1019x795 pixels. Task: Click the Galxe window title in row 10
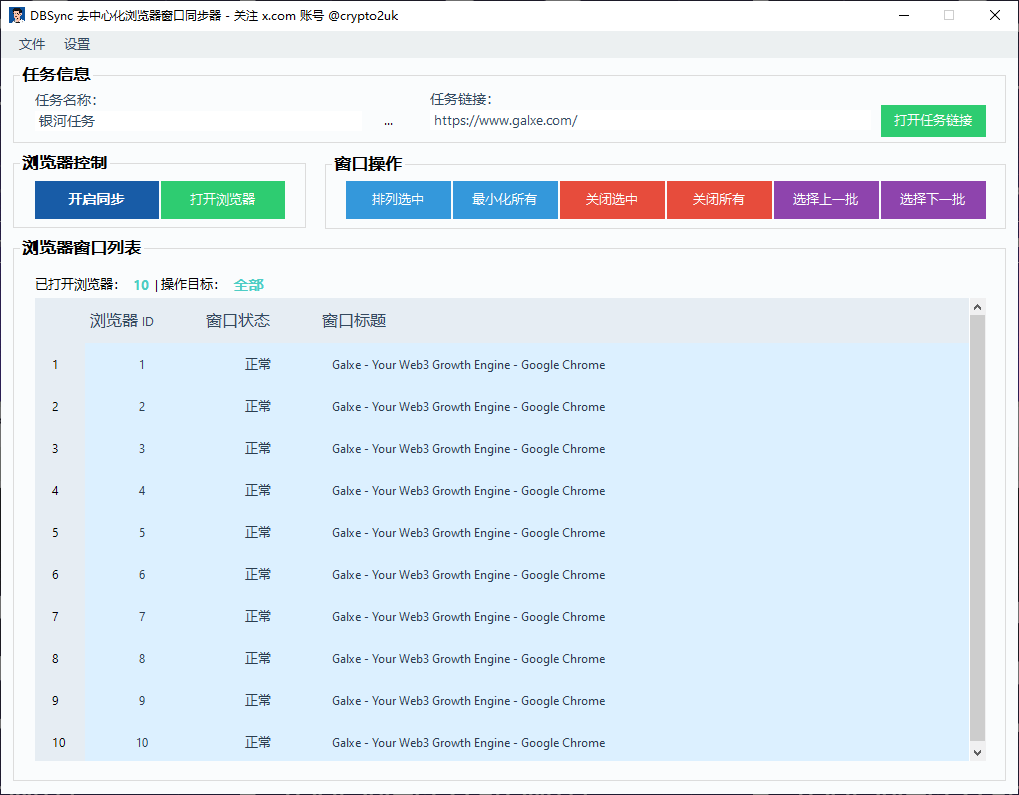469,742
